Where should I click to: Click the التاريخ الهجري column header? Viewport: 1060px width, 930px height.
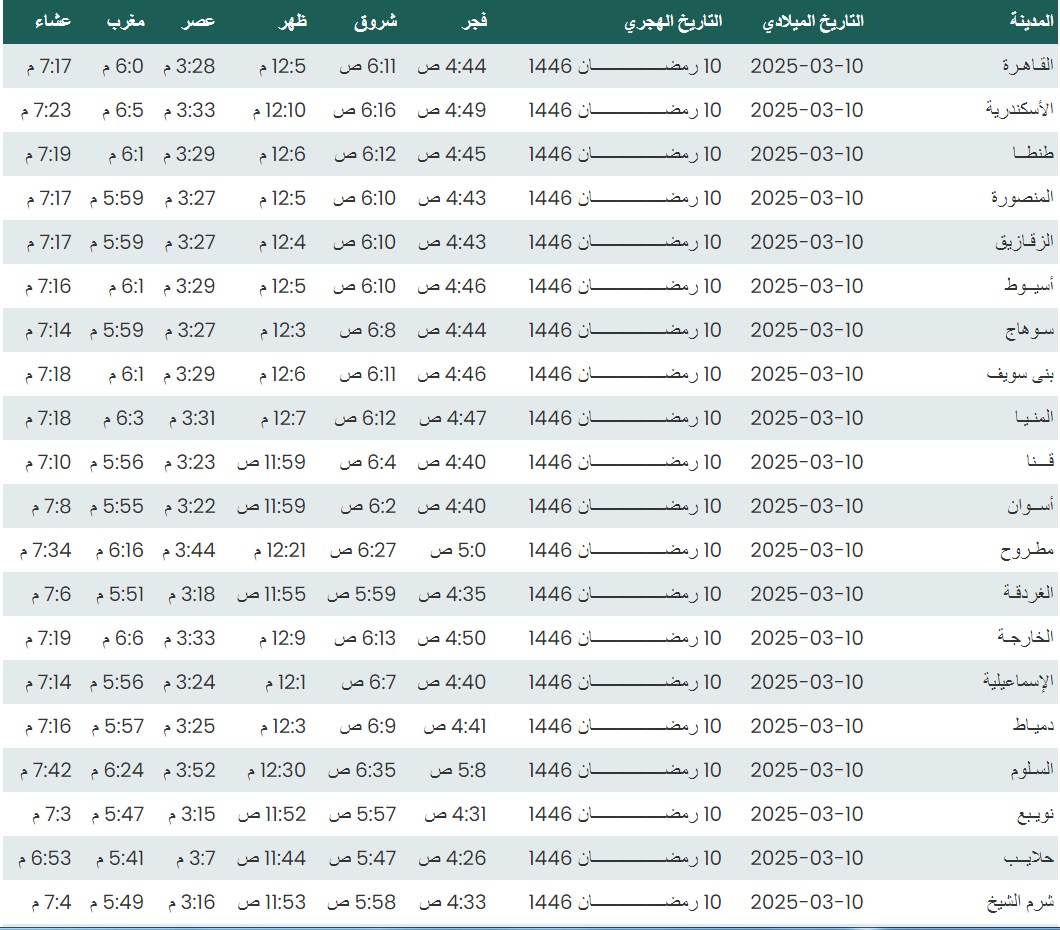673,22
